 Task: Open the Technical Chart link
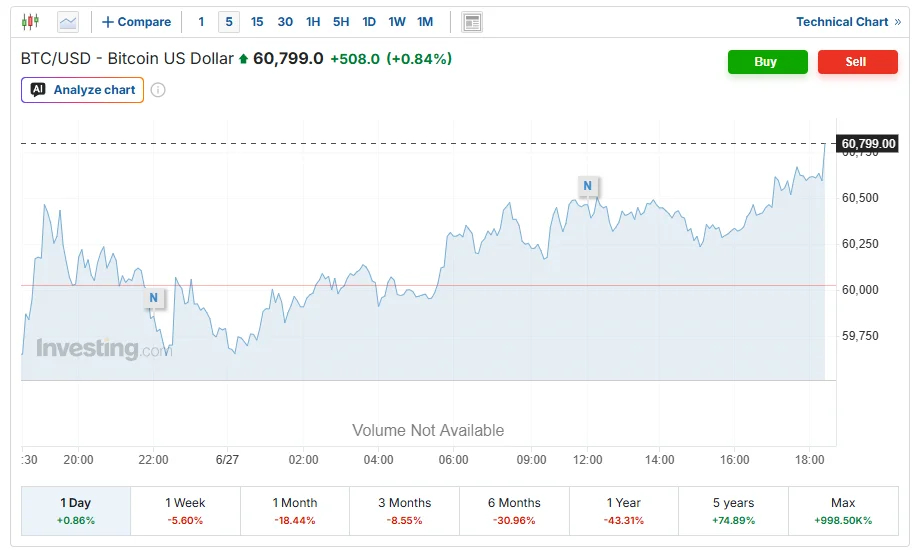848,22
